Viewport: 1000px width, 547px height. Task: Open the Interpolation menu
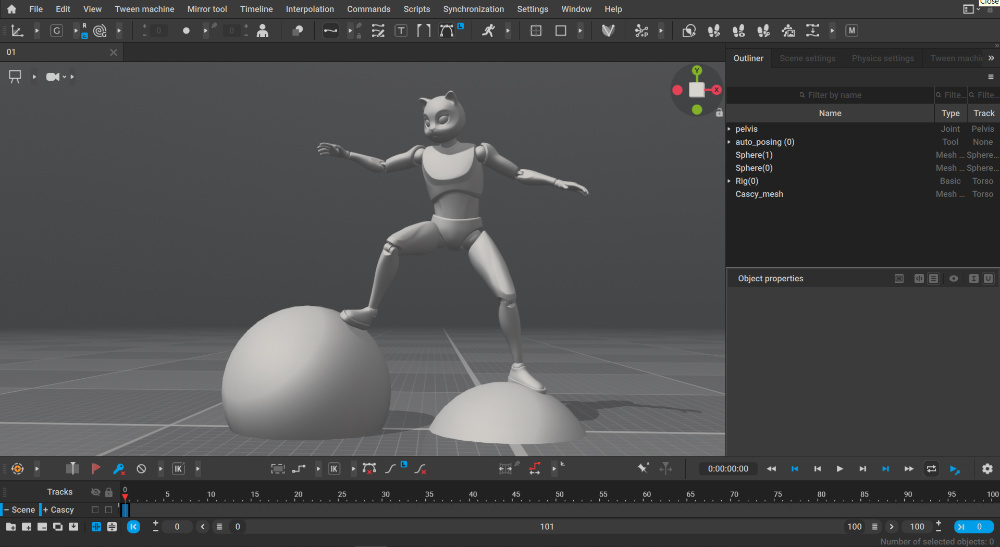(309, 9)
